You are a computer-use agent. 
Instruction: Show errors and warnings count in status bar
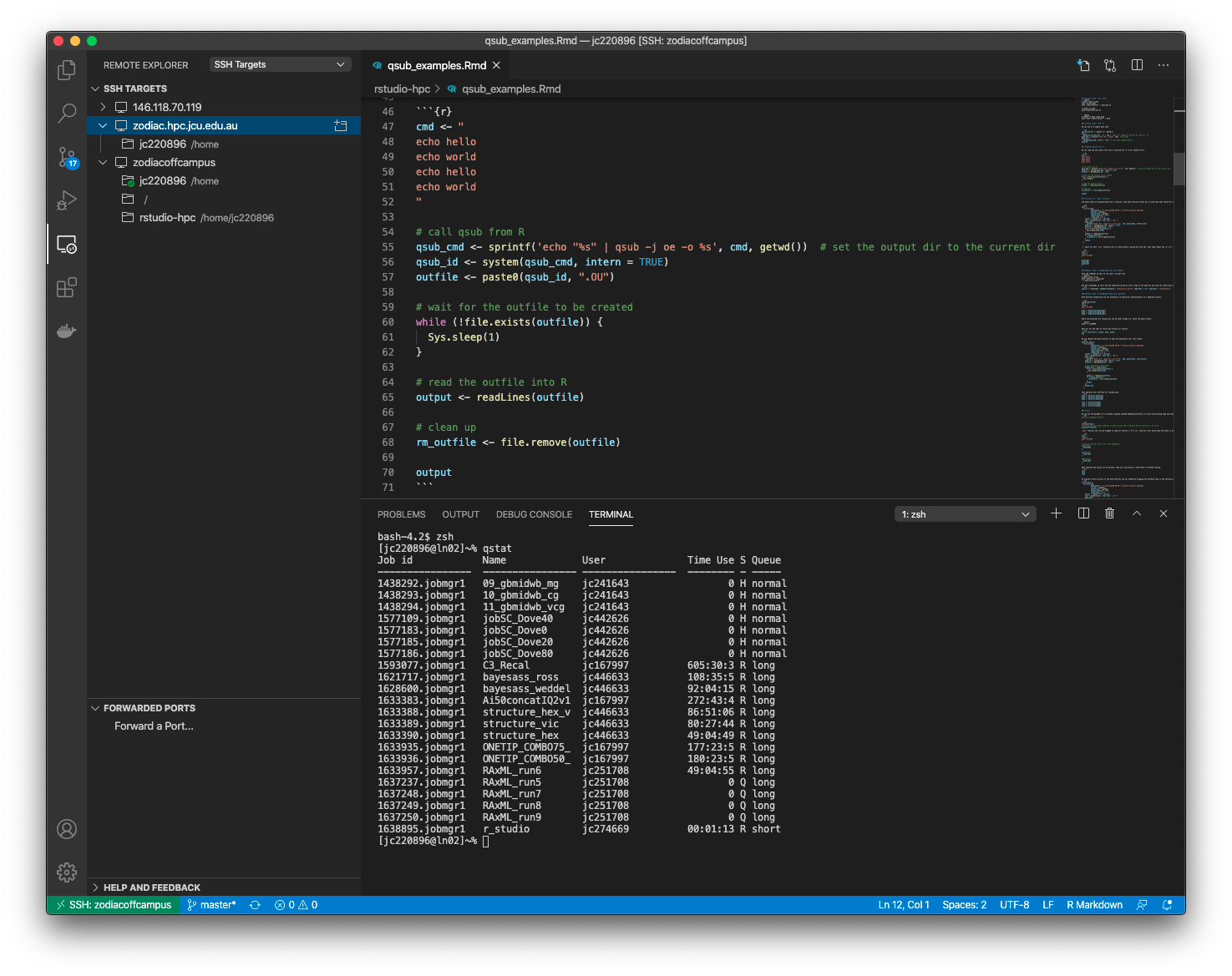296,905
